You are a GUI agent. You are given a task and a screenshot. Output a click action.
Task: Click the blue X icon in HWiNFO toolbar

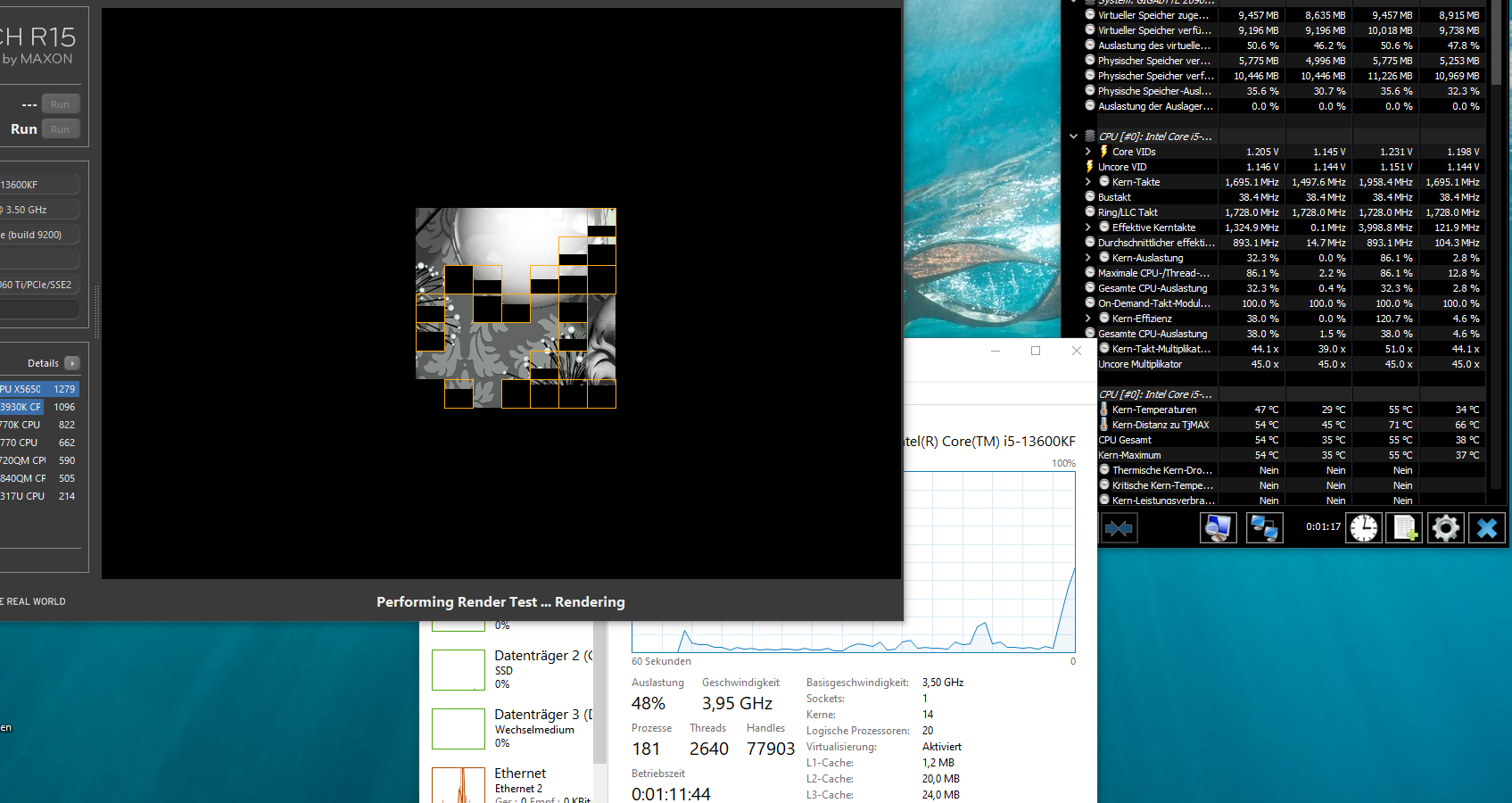click(1487, 528)
